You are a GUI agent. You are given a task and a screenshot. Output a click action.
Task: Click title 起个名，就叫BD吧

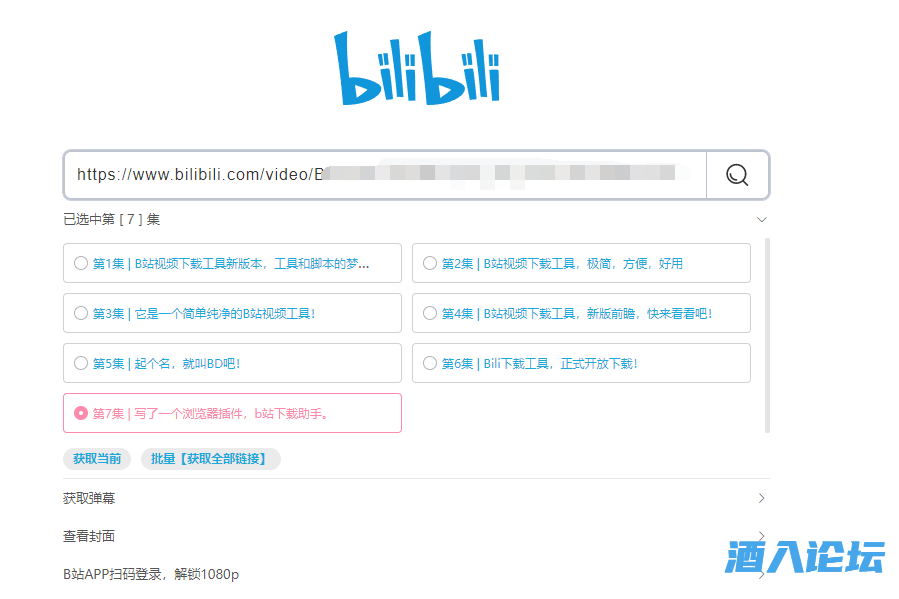[x=187, y=363]
